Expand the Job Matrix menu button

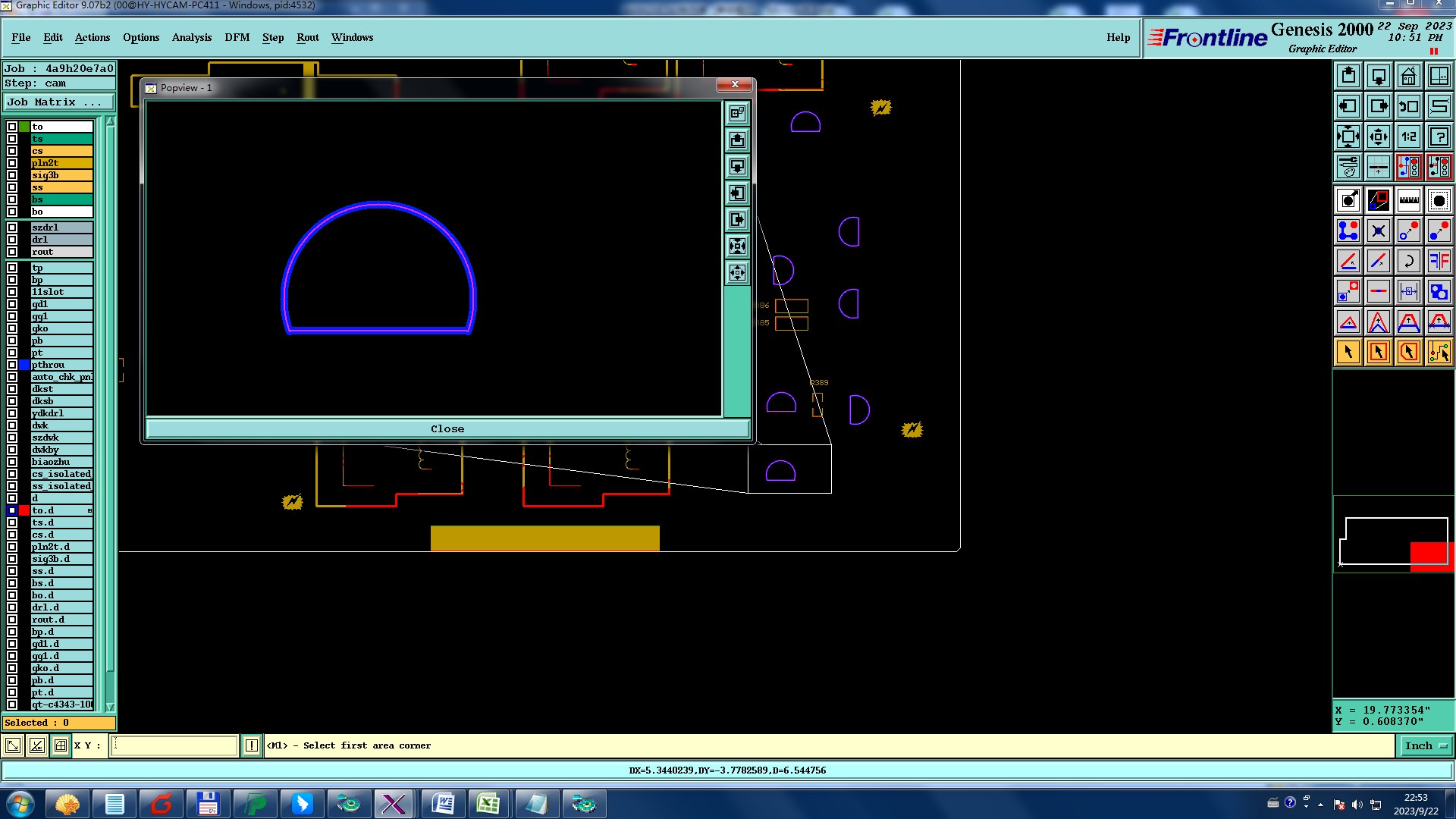(x=59, y=102)
